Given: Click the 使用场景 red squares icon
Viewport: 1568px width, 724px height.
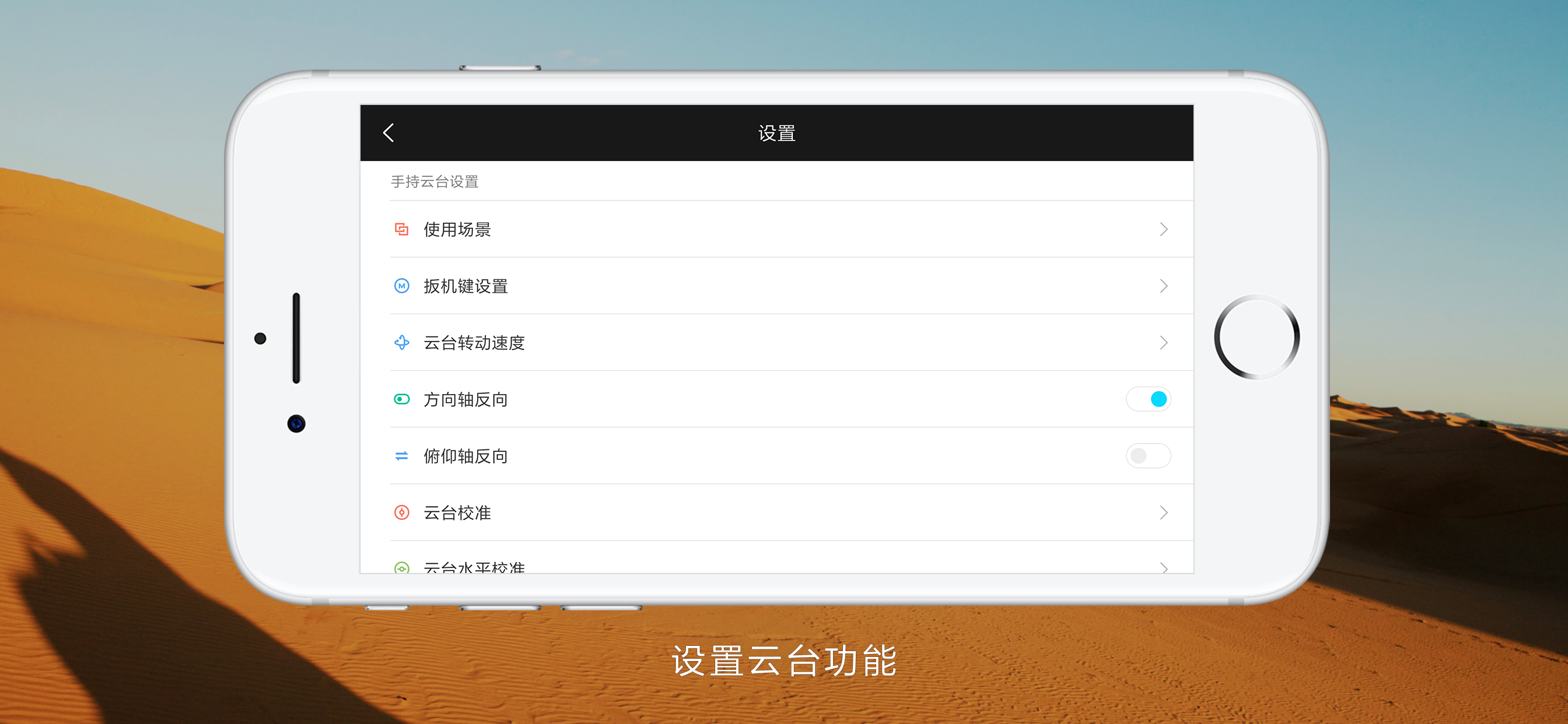Looking at the screenshot, I should [x=402, y=229].
